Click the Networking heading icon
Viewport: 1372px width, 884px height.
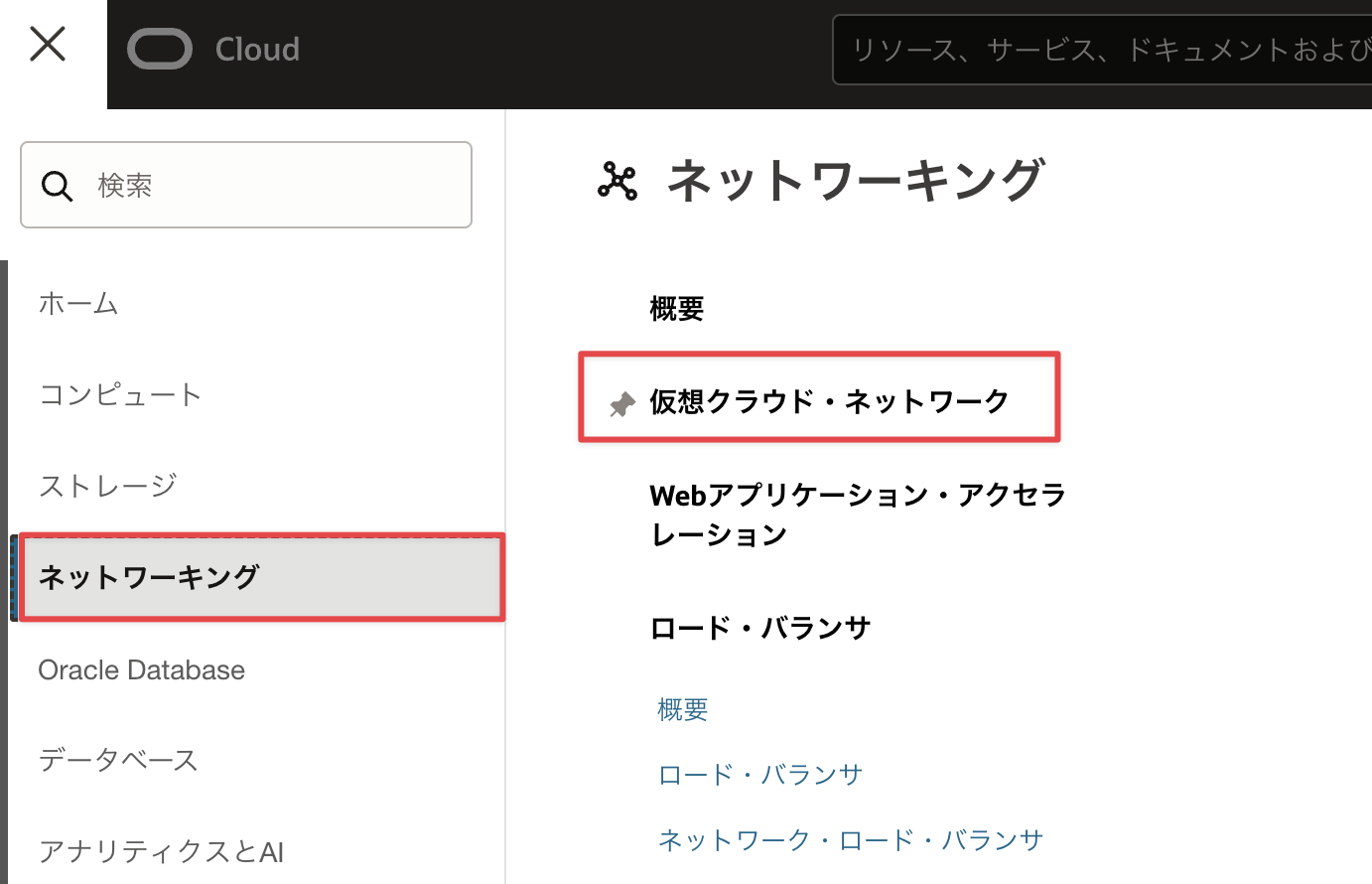pyautogui.click(x=617, y=181)
